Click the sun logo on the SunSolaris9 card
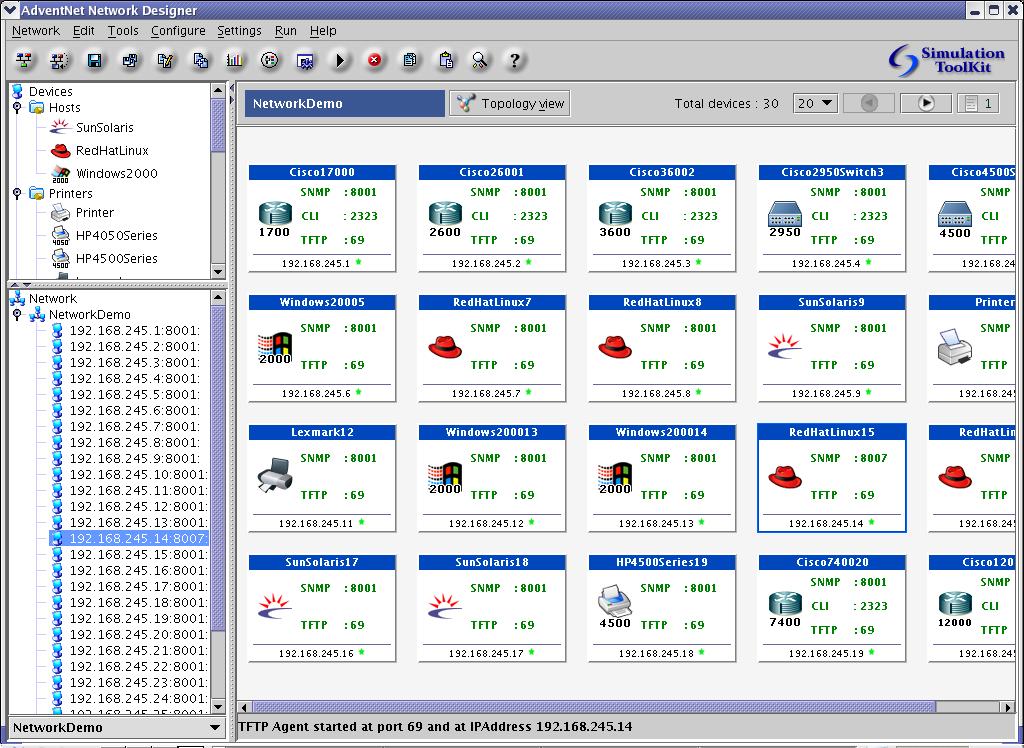The width and height of the screenshot is (1024, 748). tap(785, 347)
